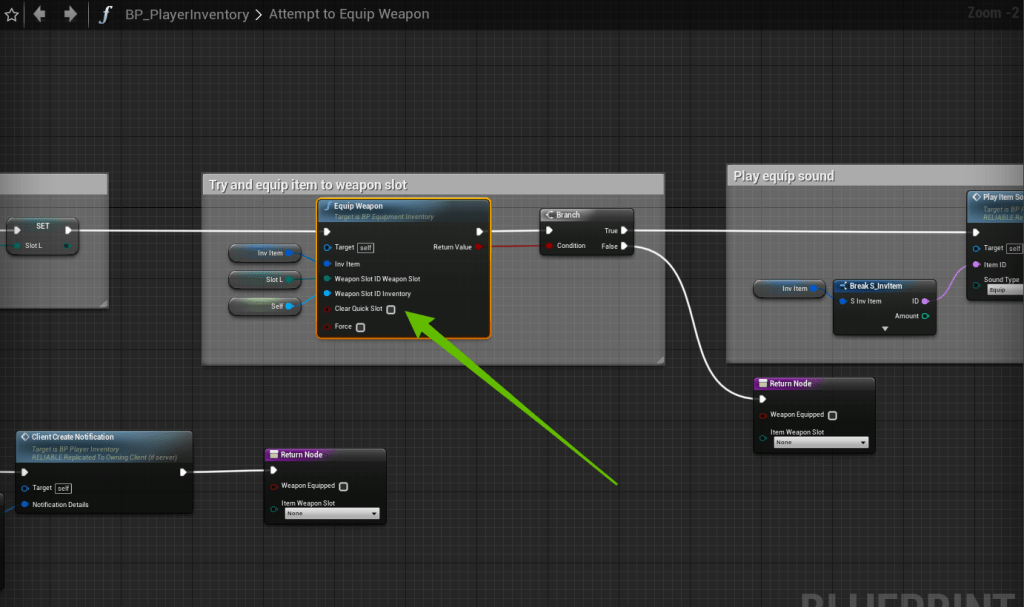The width and height of the screenshot is (1024, 607).
Task: Click the Amount output pin on Break S_InvItem
Action: click(x=925, y=316)
